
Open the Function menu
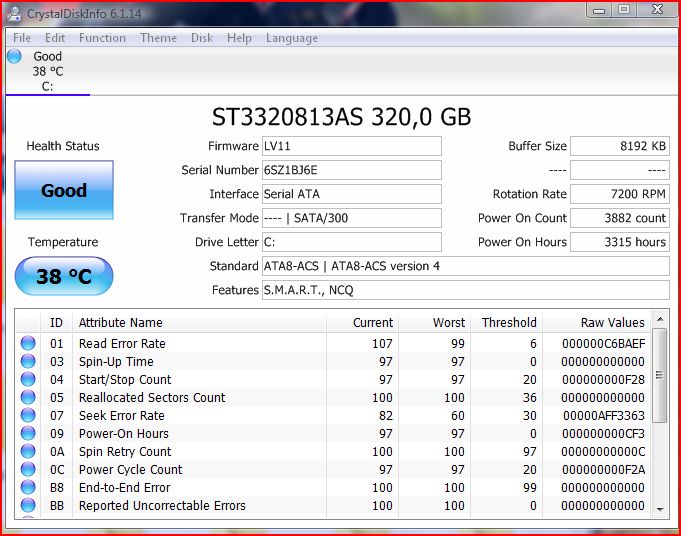[102, 38]
